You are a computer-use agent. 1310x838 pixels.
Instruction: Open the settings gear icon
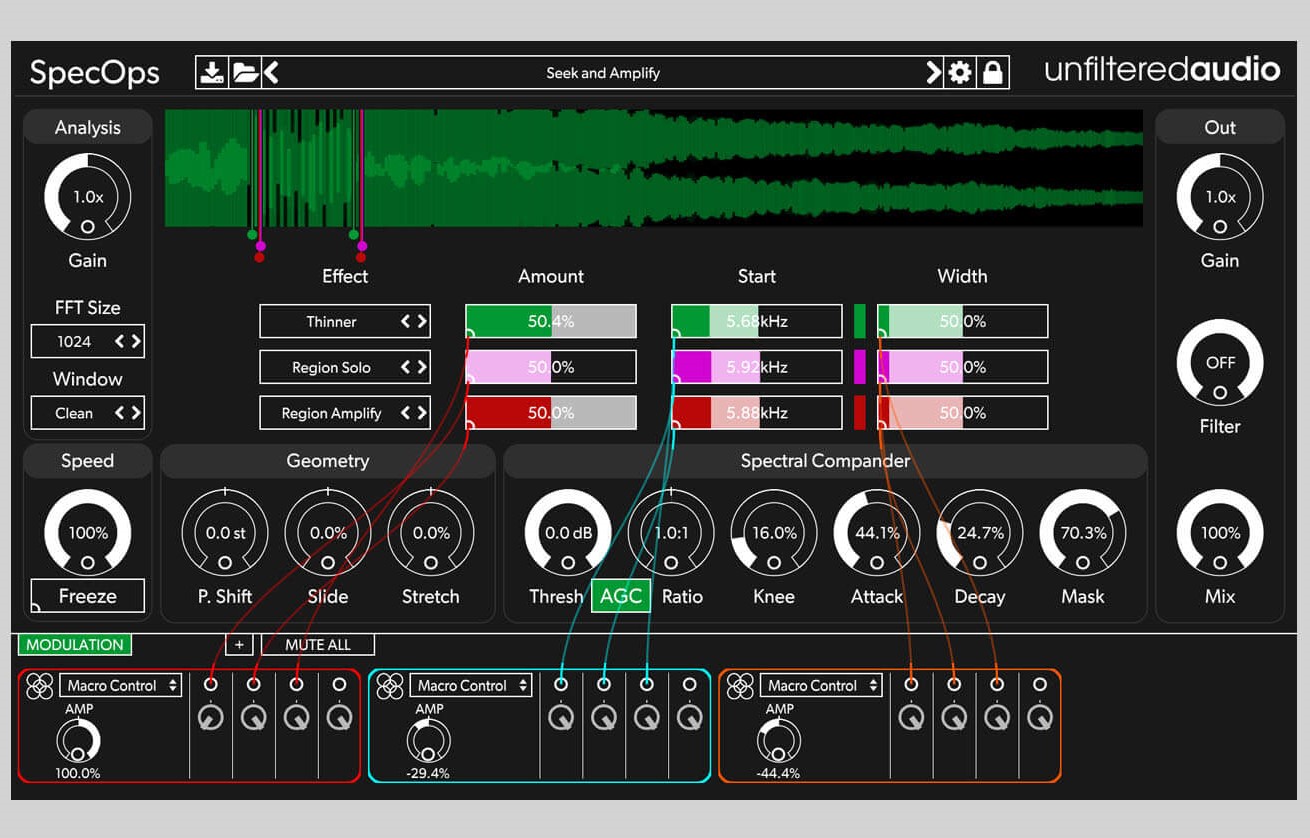click(x=960, y=73)
